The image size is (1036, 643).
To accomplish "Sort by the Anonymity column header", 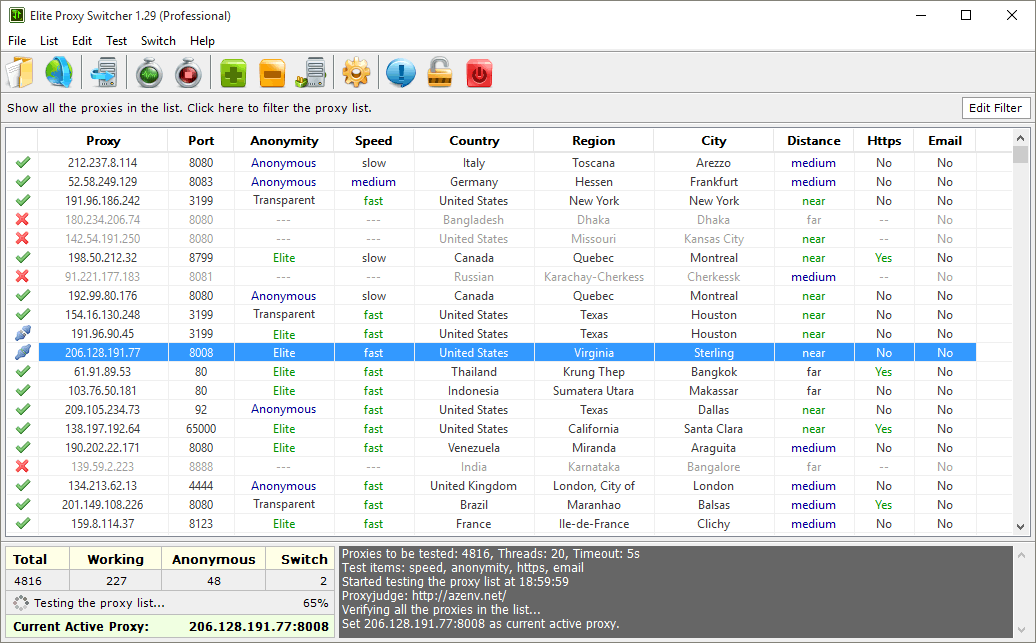I will 283,140.
